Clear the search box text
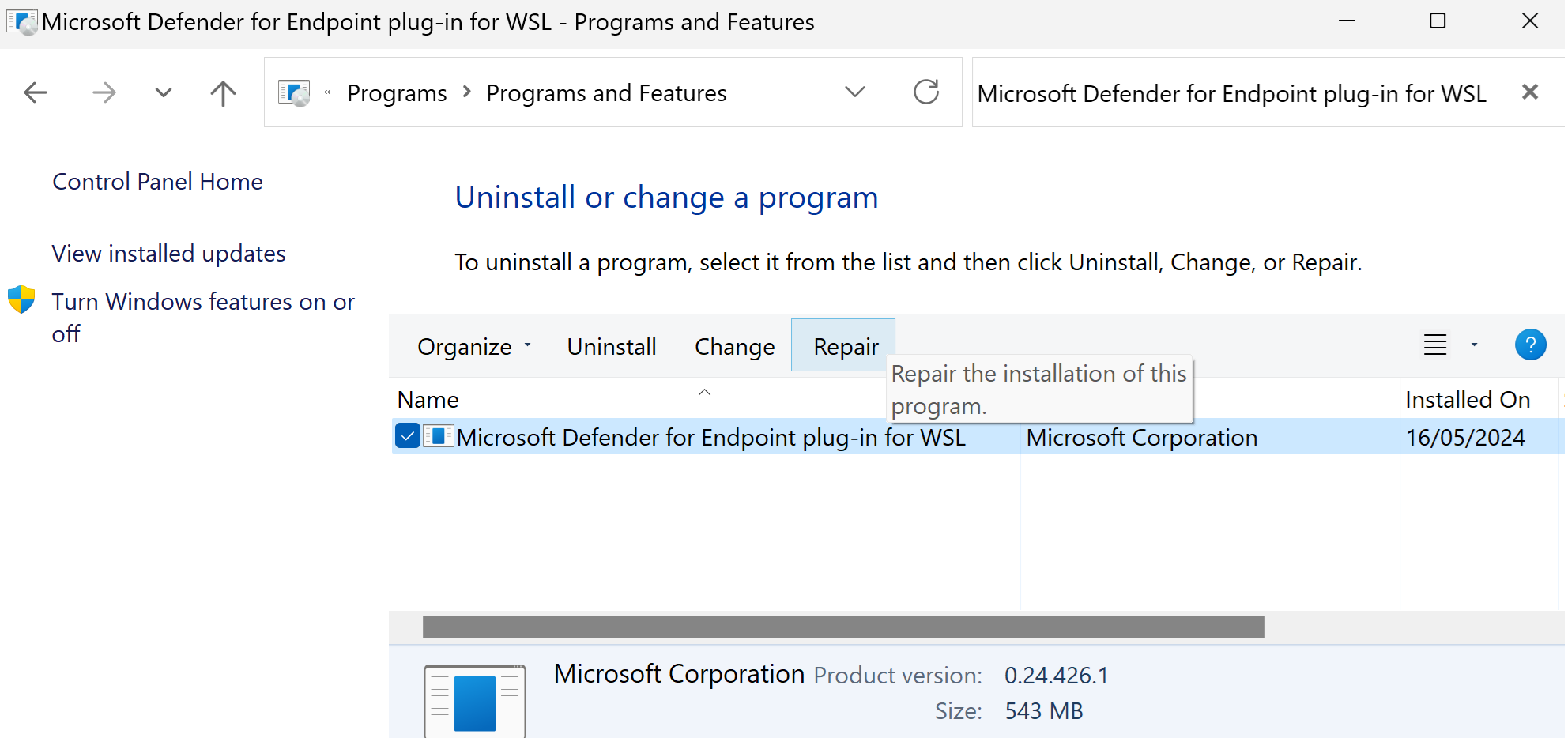The width and height of the screenshot is (1568, 738). click(1530, 92)
